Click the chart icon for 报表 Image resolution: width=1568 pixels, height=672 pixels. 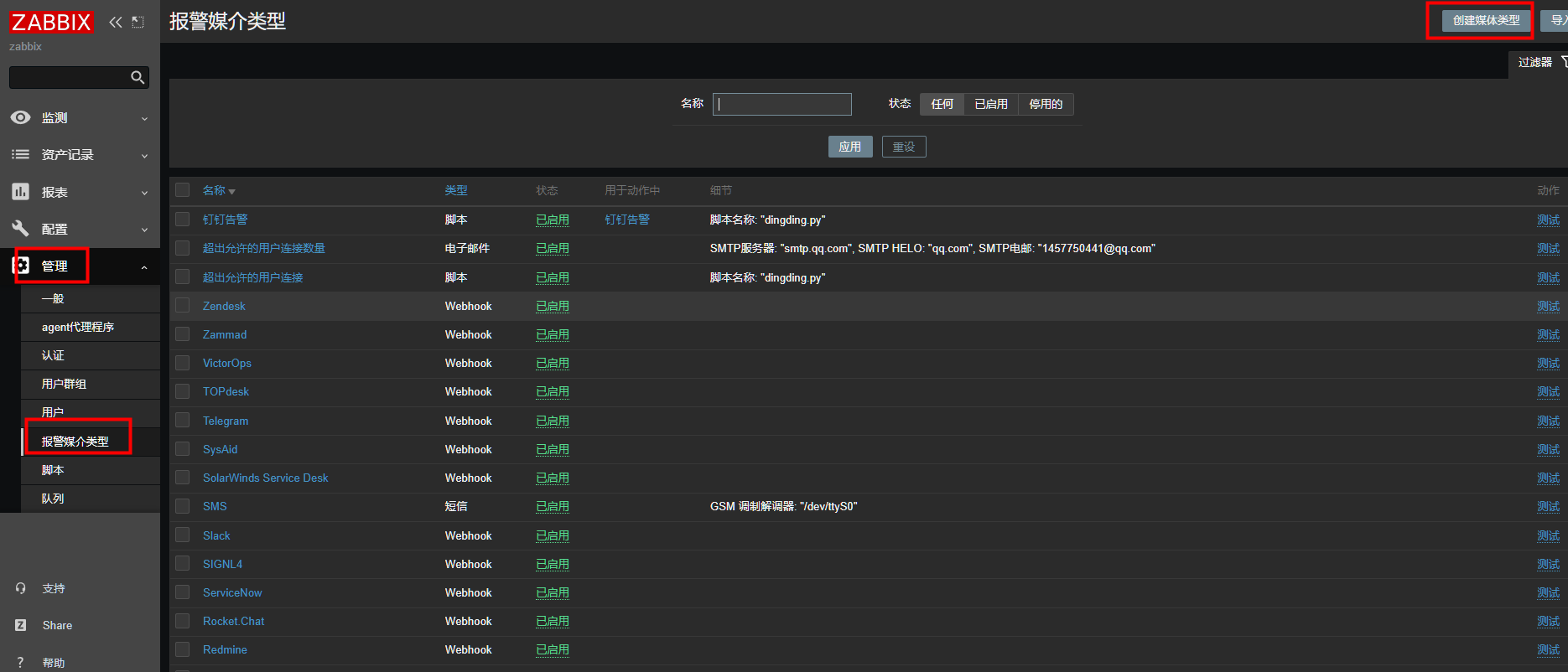(x=21, y=192)
